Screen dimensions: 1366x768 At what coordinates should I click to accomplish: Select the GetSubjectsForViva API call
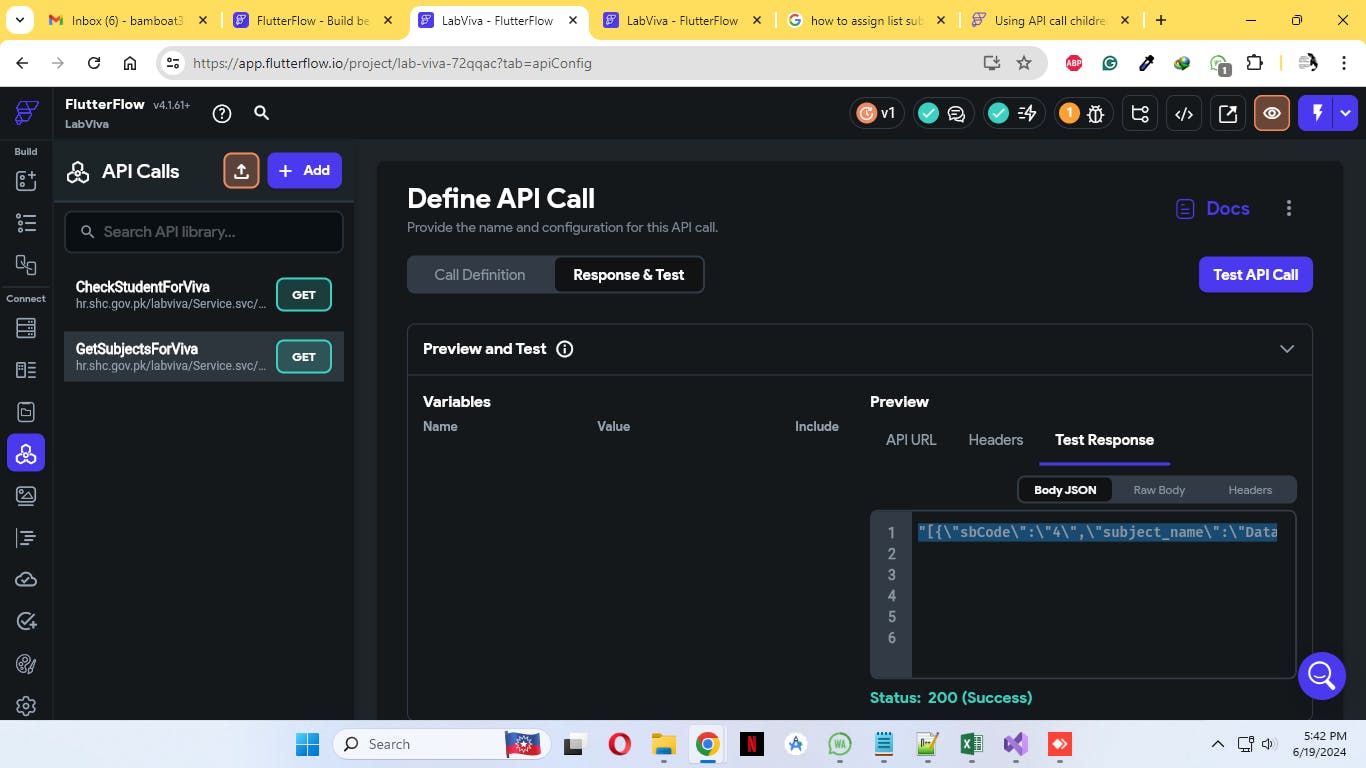[x=204, y=357]
